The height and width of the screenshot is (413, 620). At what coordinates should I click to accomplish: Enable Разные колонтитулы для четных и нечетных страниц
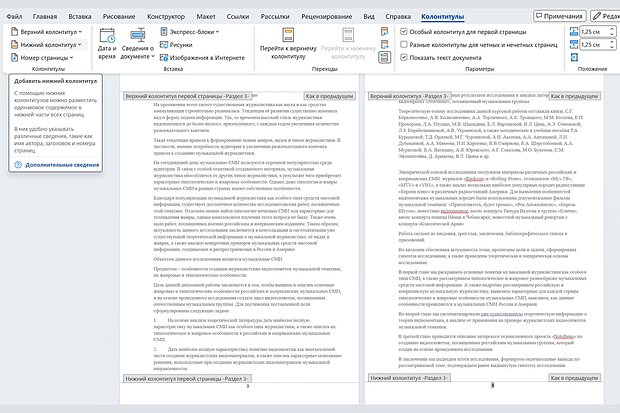click(405, 45)
